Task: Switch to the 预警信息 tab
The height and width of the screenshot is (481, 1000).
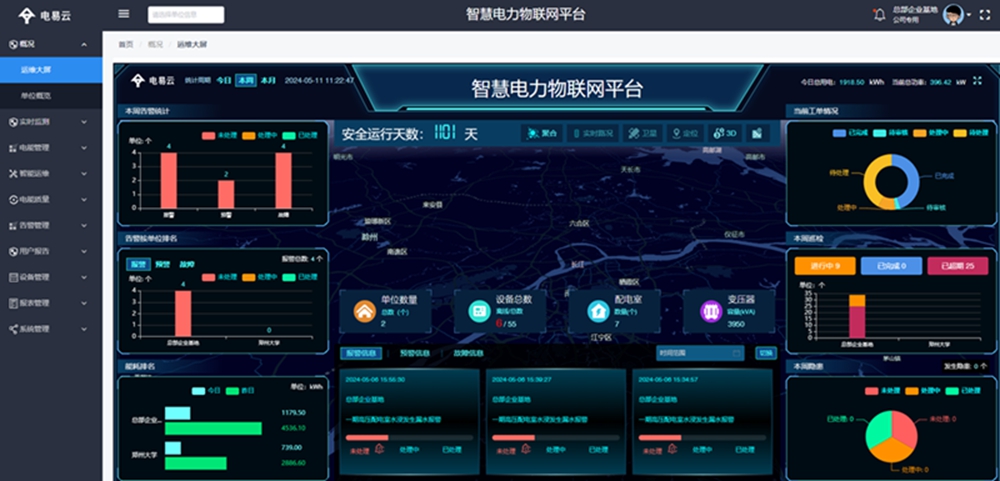Action: coord(415,353)
